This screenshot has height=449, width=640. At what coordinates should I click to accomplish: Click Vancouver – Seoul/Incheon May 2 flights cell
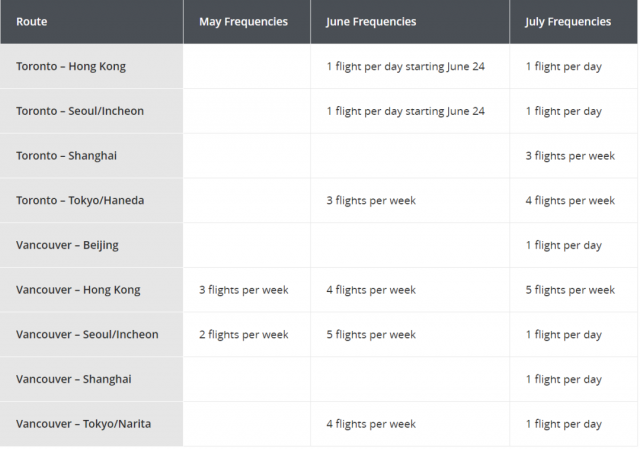[x=247, y=334]
